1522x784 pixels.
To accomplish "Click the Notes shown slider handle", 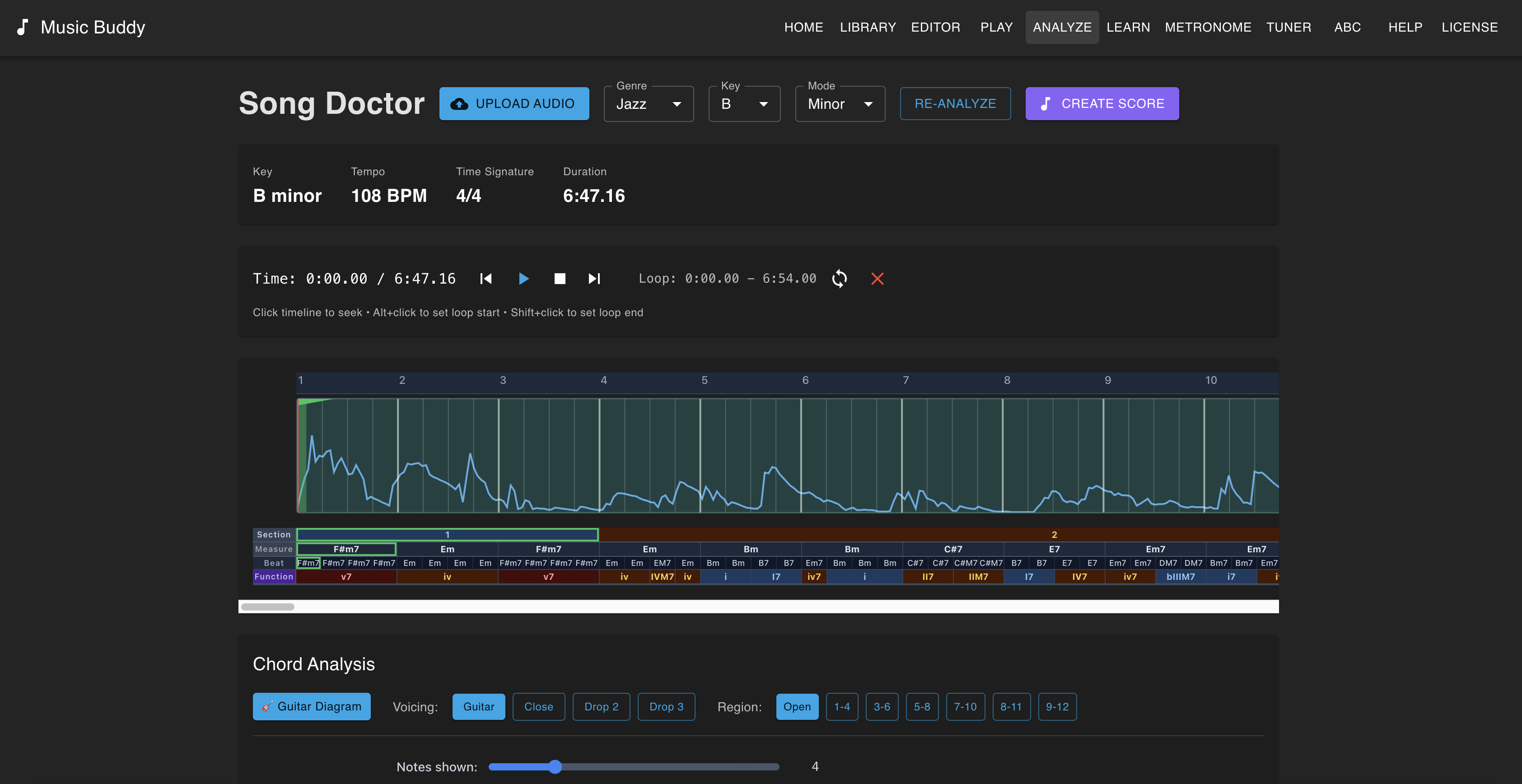I will click(554, 766).
